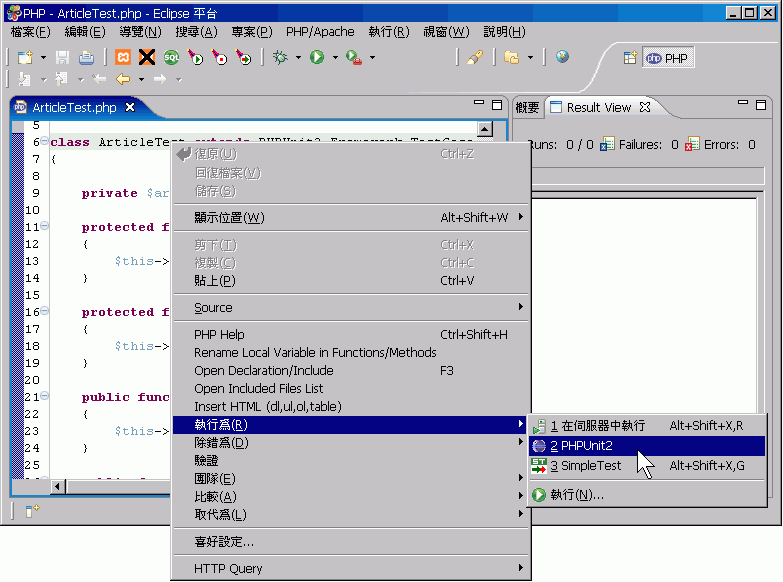Click the Save disk icon in toolbar
Screen dimensions: 783x582
(62, 57)
